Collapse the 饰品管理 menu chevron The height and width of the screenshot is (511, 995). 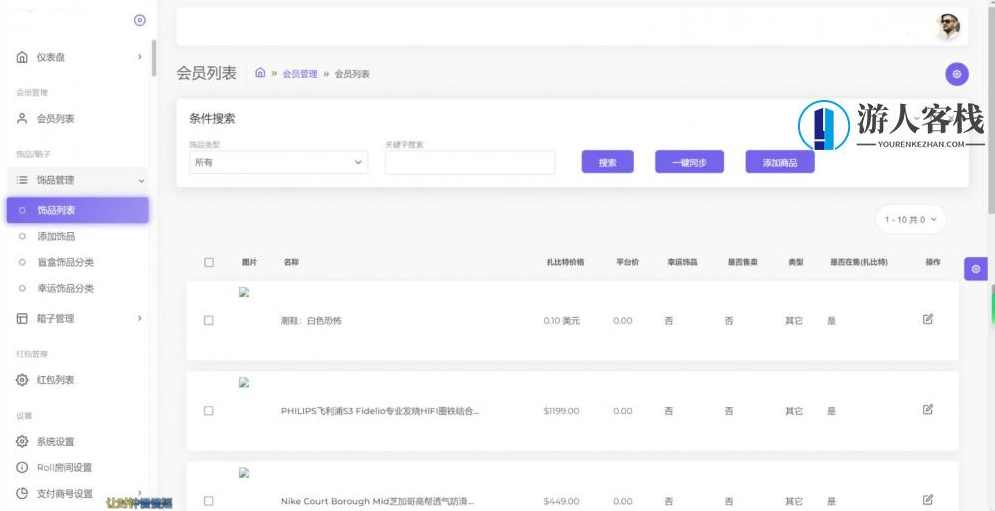pos(141,181)
